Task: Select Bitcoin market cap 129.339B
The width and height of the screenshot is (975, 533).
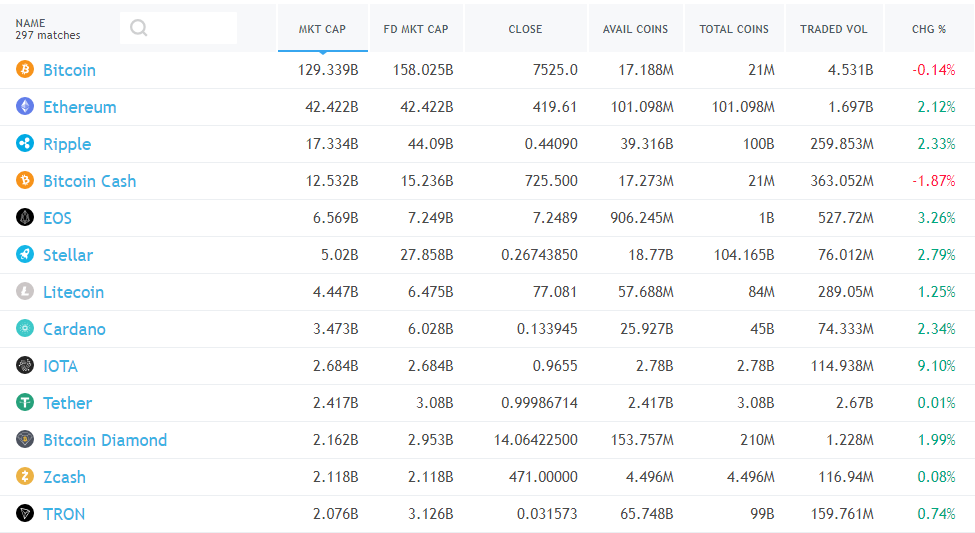Action: pyautogui.click(x=328, y=70)
